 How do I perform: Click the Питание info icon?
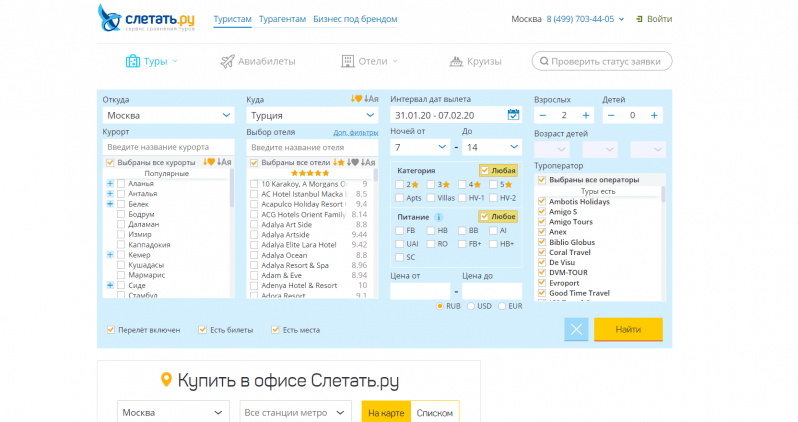(438, 217)
